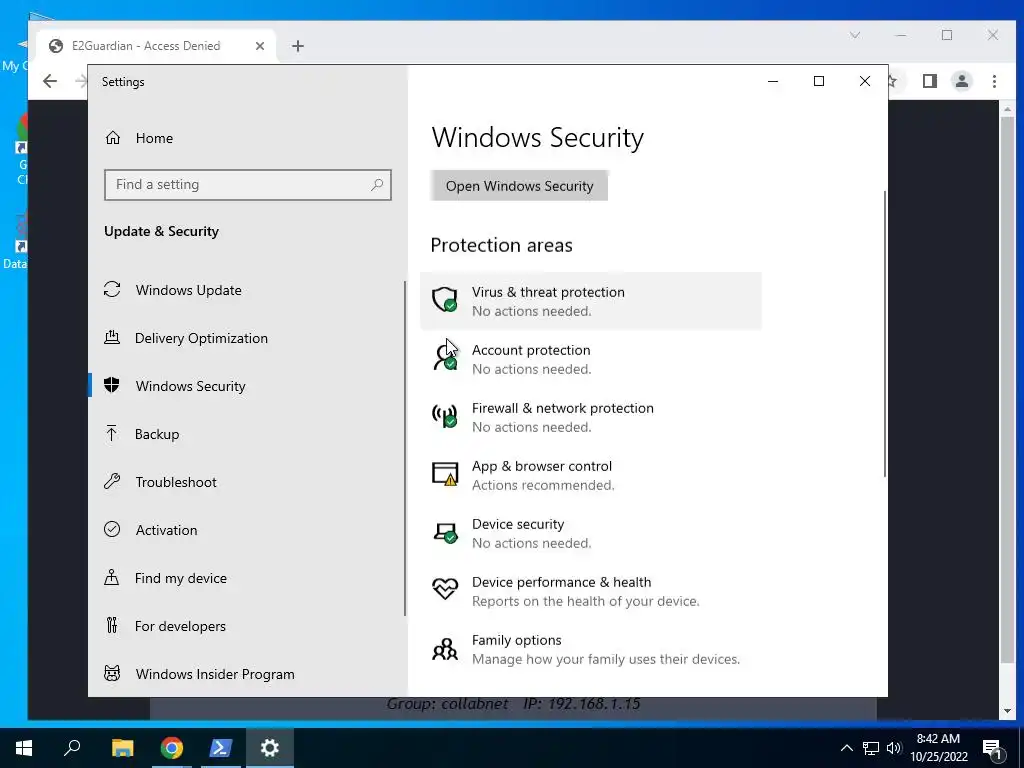Click Chrome profile avatar icon
Screen dimensions: 1024x768
click(x=961, y=81)
